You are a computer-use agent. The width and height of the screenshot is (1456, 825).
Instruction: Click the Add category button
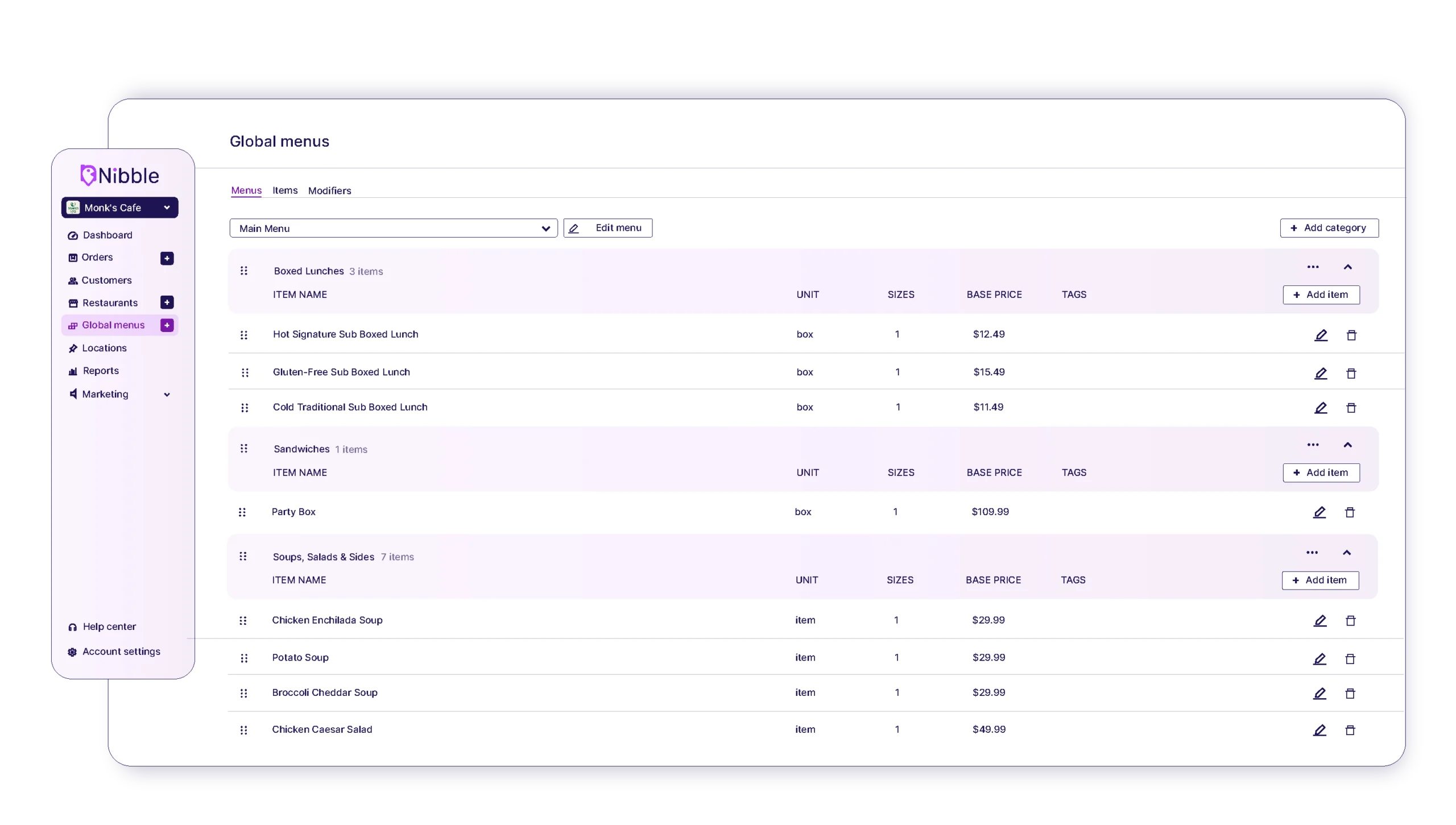pos(1329,228)
